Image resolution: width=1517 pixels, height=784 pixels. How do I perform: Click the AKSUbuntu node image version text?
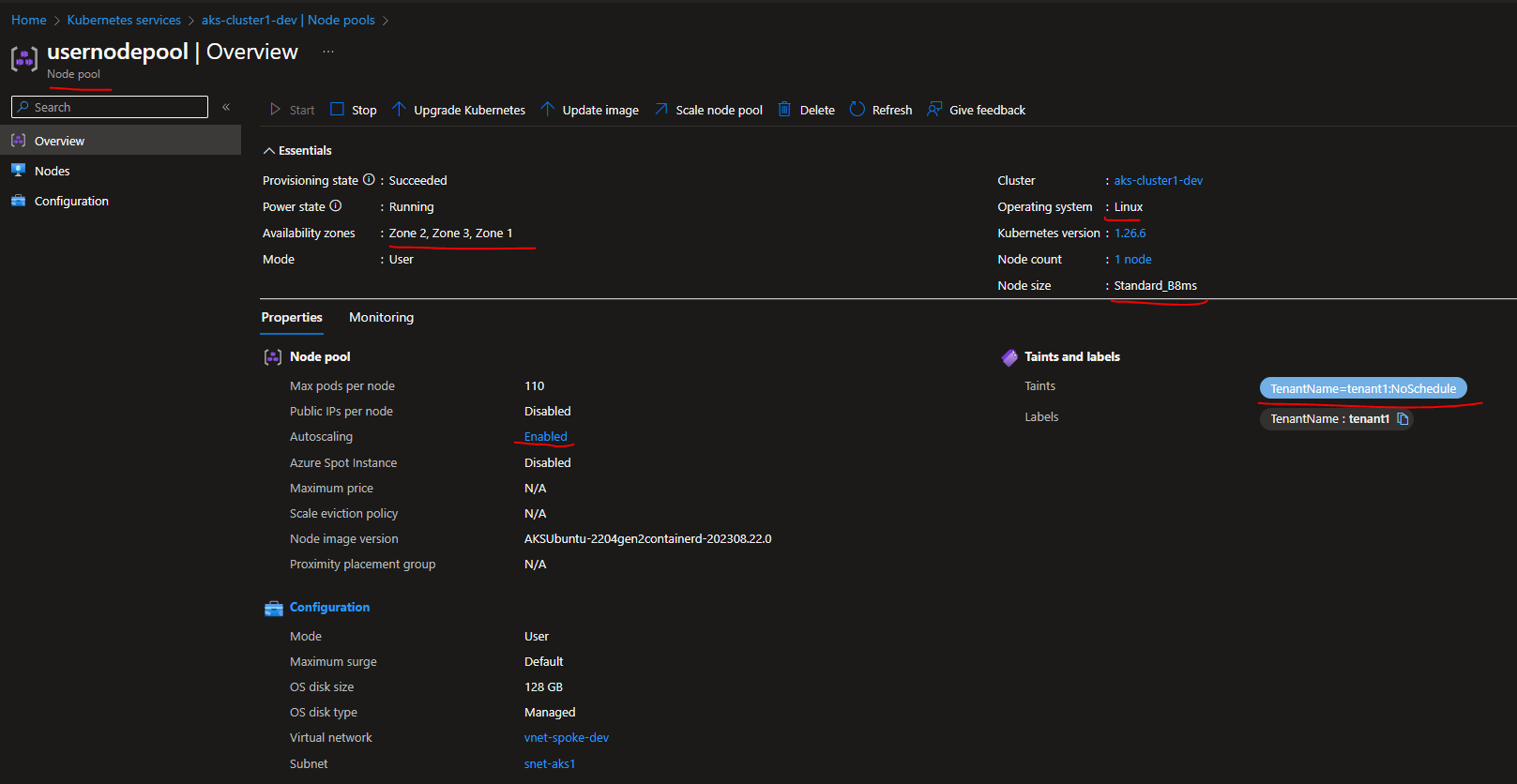(x=647, y=538)
